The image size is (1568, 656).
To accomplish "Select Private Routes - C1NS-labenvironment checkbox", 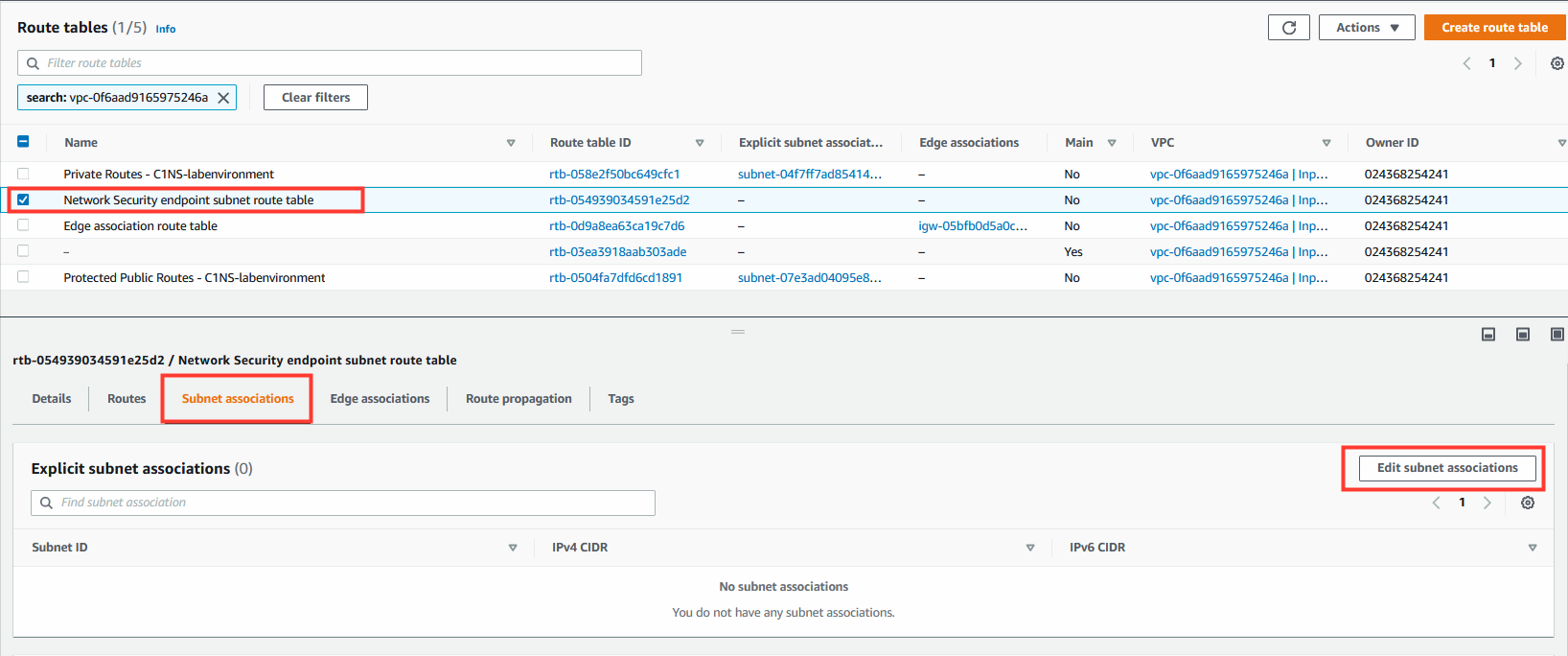I will point(23,174).
